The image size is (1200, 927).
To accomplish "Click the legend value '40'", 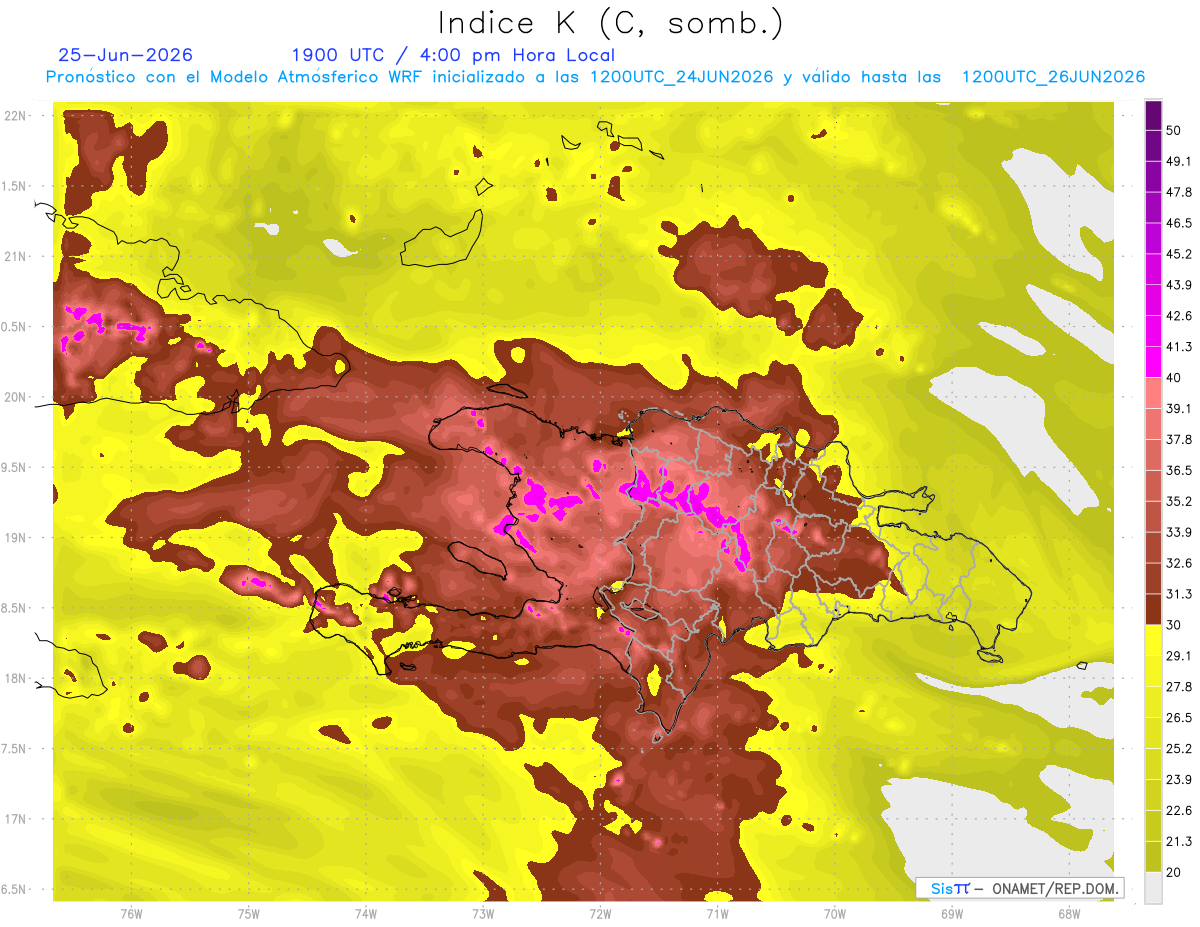I will click(1173, 378).
